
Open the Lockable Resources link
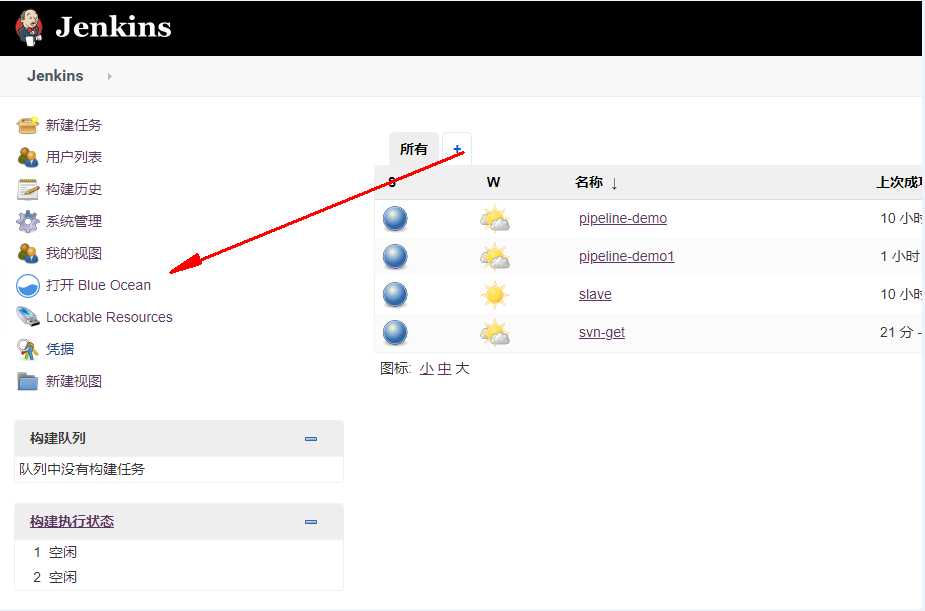[x=109, y=317]
